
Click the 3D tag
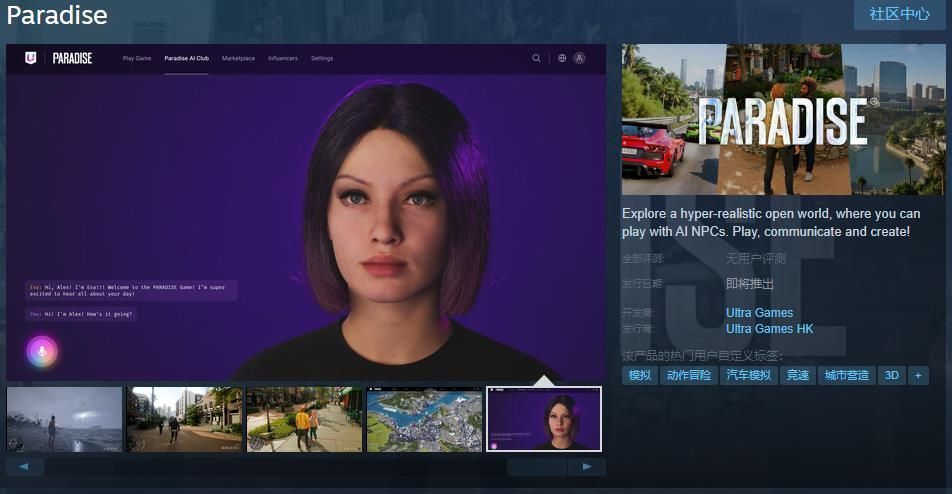[891, 376]
